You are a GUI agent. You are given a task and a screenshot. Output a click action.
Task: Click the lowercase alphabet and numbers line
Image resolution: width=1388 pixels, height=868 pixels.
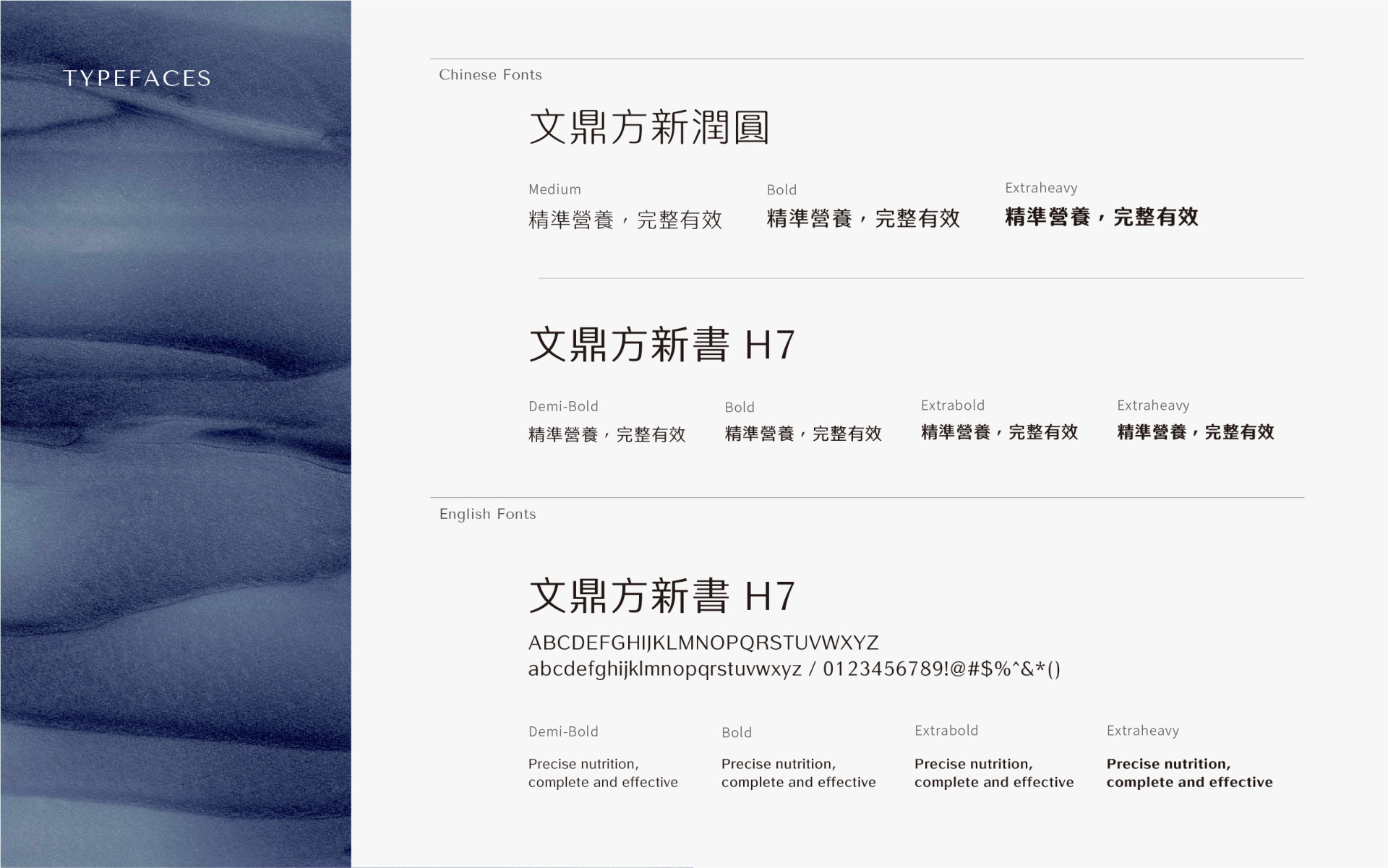(x=794, y=669)
